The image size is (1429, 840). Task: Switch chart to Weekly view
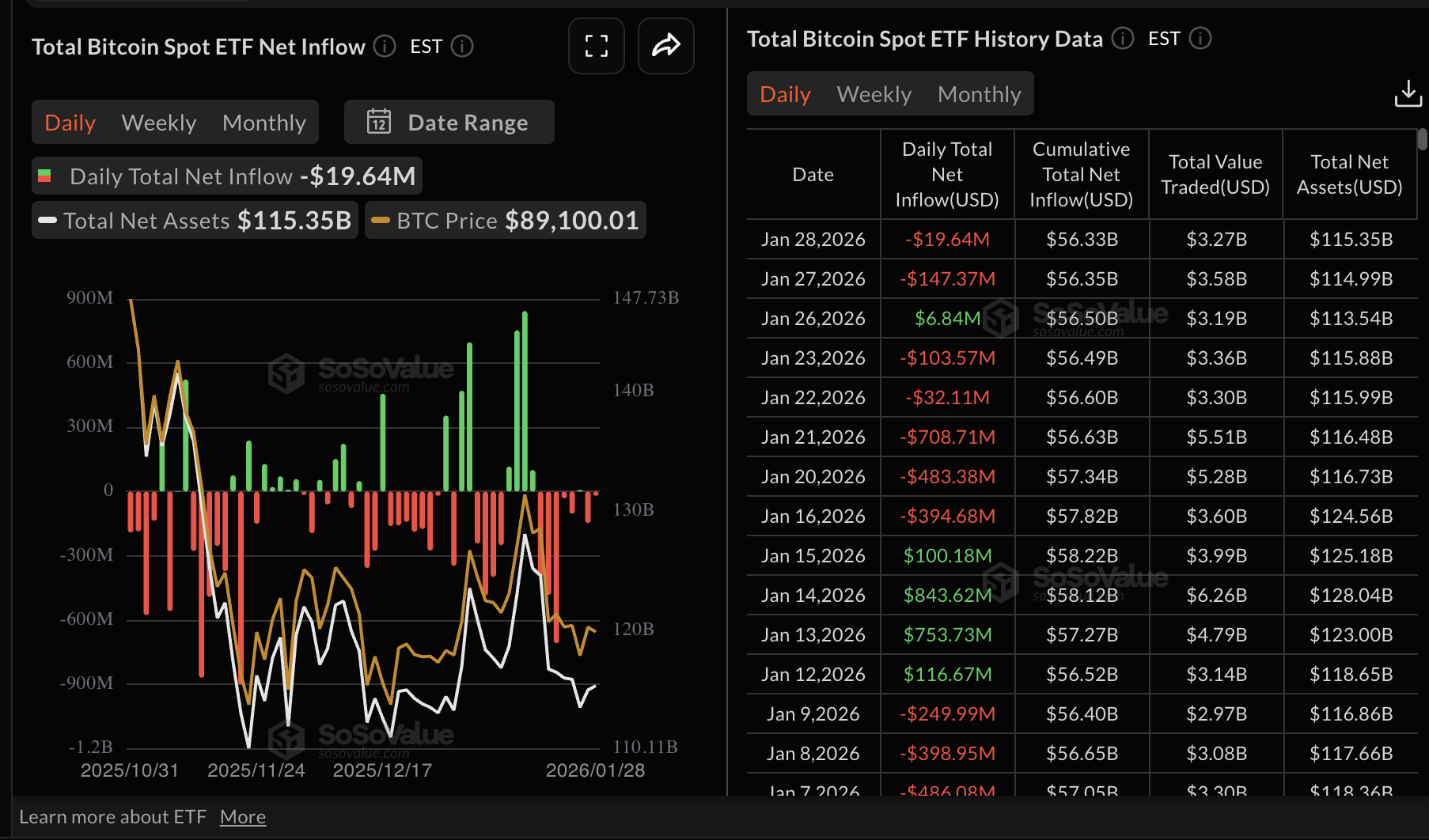tap(159, 123)
